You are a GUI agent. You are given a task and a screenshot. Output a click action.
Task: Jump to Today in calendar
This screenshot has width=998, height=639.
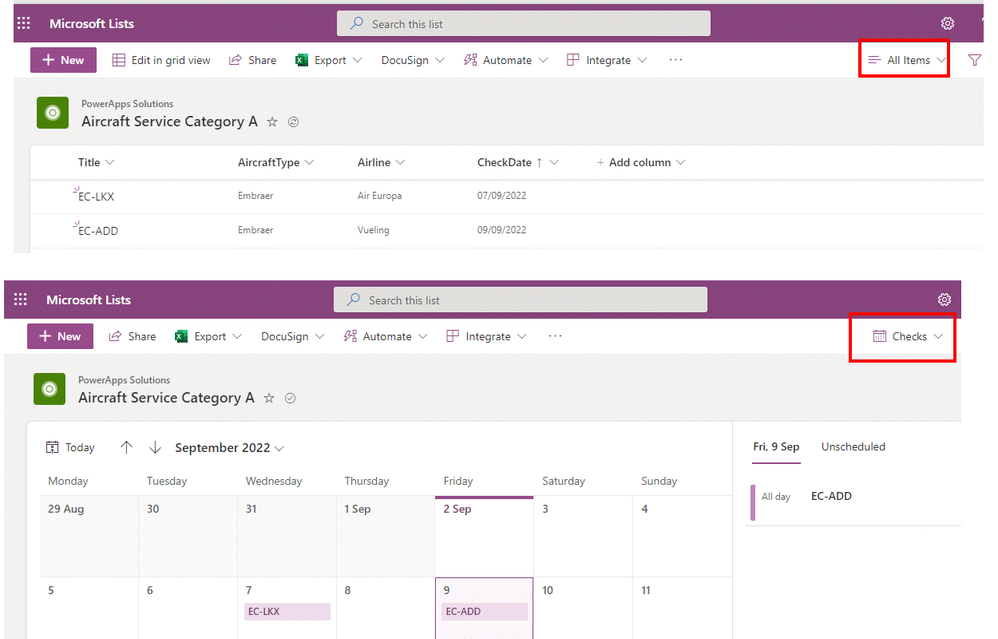pyautogui.click(x=70, y=447)
